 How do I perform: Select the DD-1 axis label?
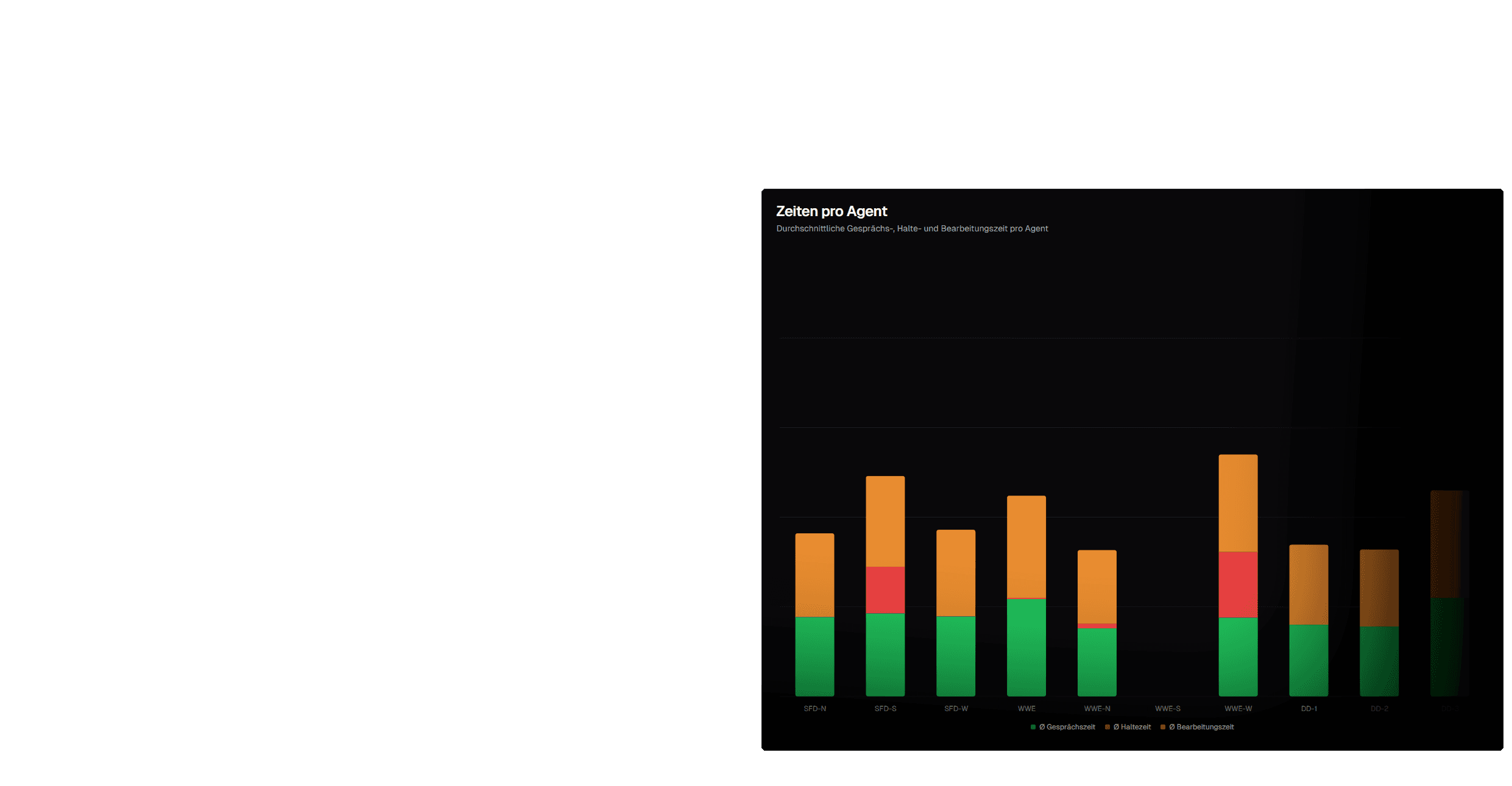[x=1308, y=708]
